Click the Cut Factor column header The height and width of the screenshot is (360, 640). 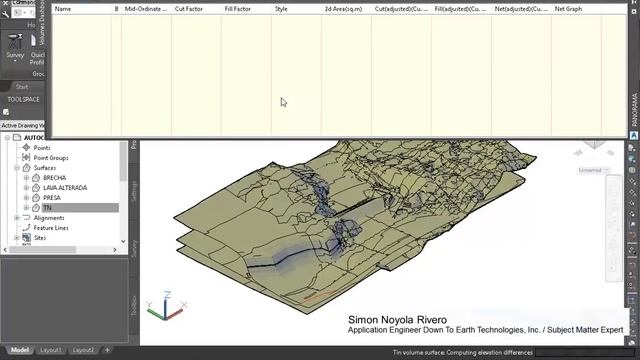click(x=196, y=9)
